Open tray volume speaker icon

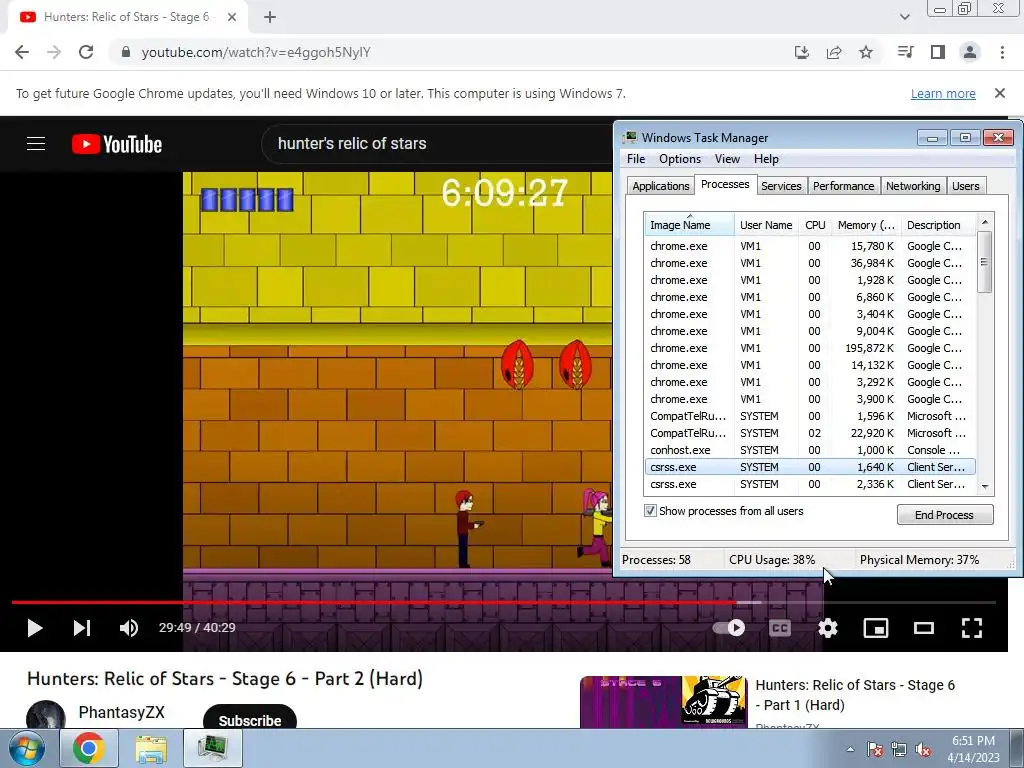point(923,749)
